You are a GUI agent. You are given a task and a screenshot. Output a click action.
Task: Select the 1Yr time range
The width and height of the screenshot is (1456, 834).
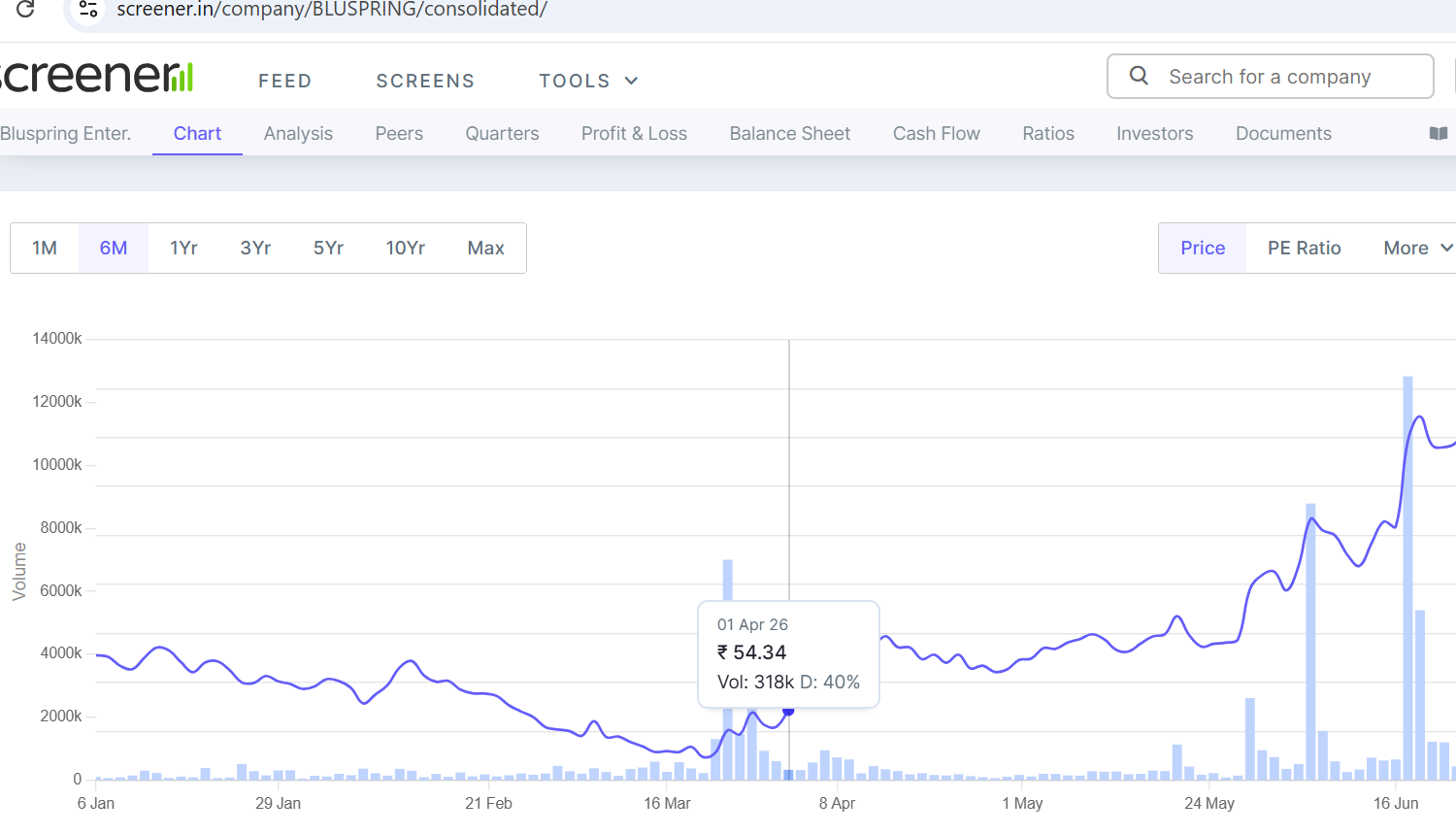pos(183,248)
